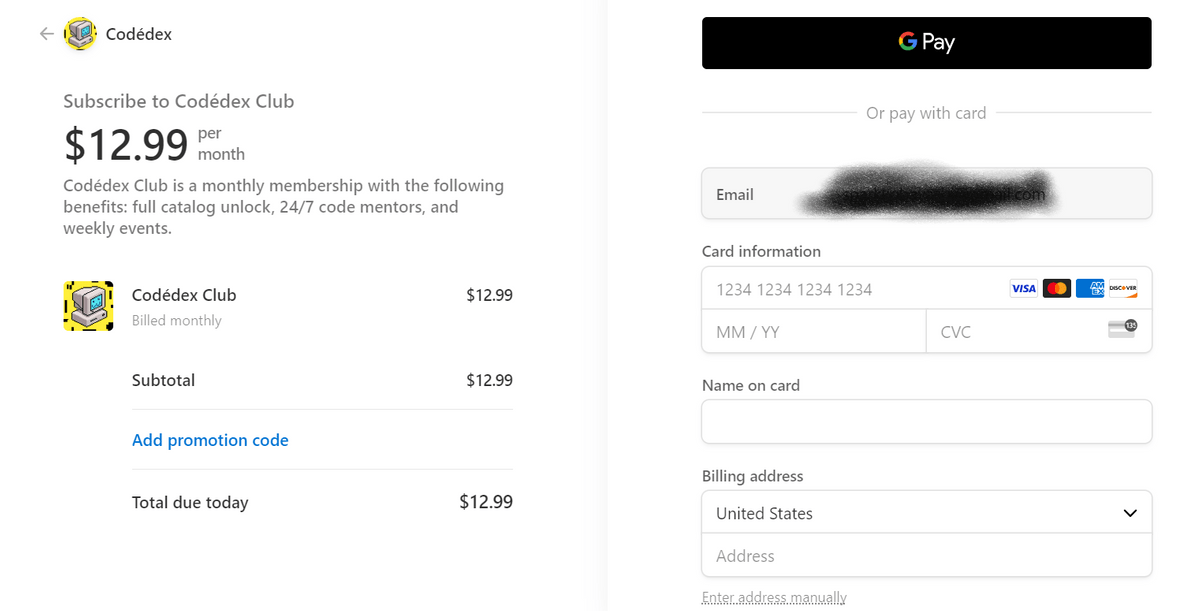
Task: Click the Discover card icon
Action: coord(1123,289)
